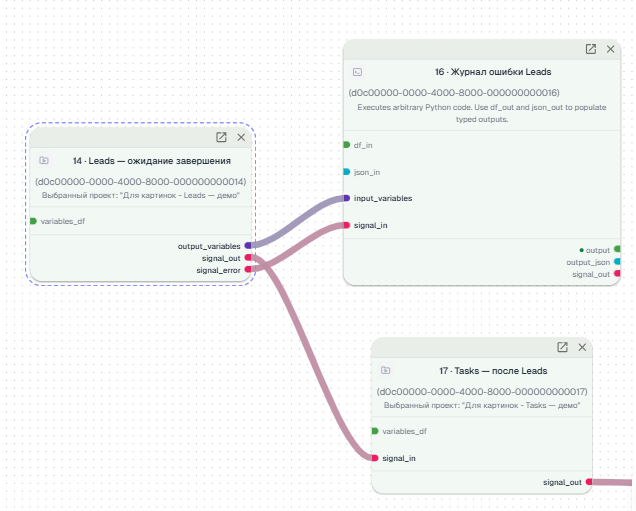The image size is (636, 511).
Task: Select json_in port on node 16
Action: (x=346, y=172)
